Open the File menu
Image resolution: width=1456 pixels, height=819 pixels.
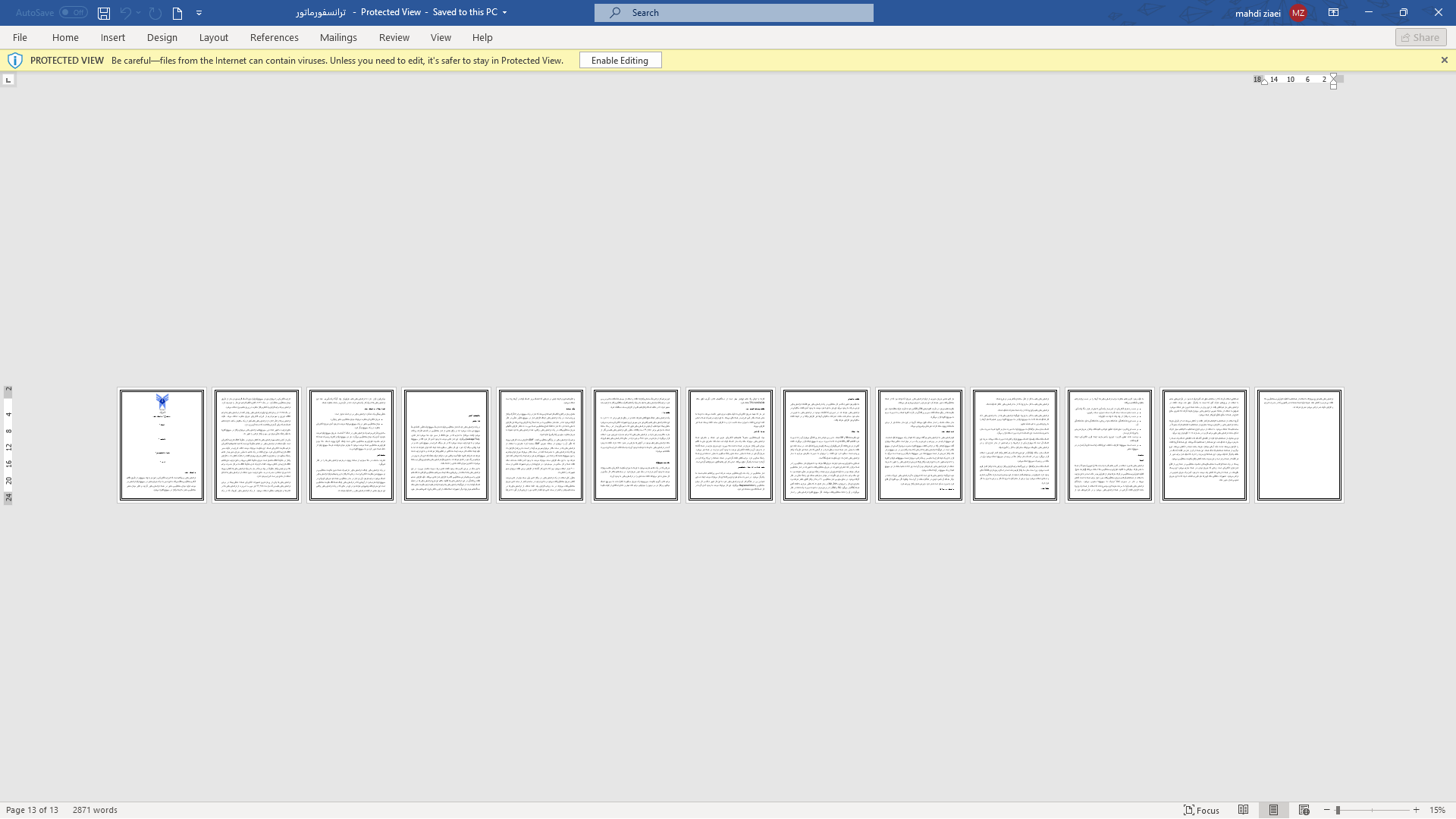pyautogui.click(x=20, y=37)
